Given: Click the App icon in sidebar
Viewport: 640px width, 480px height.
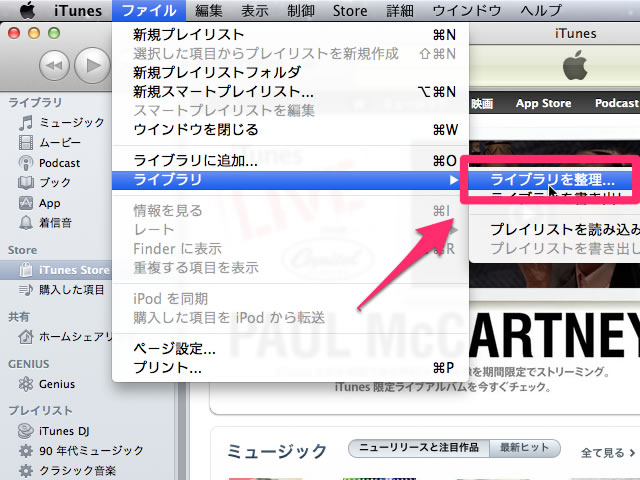Looking at the screenshot, I should 26,203.
